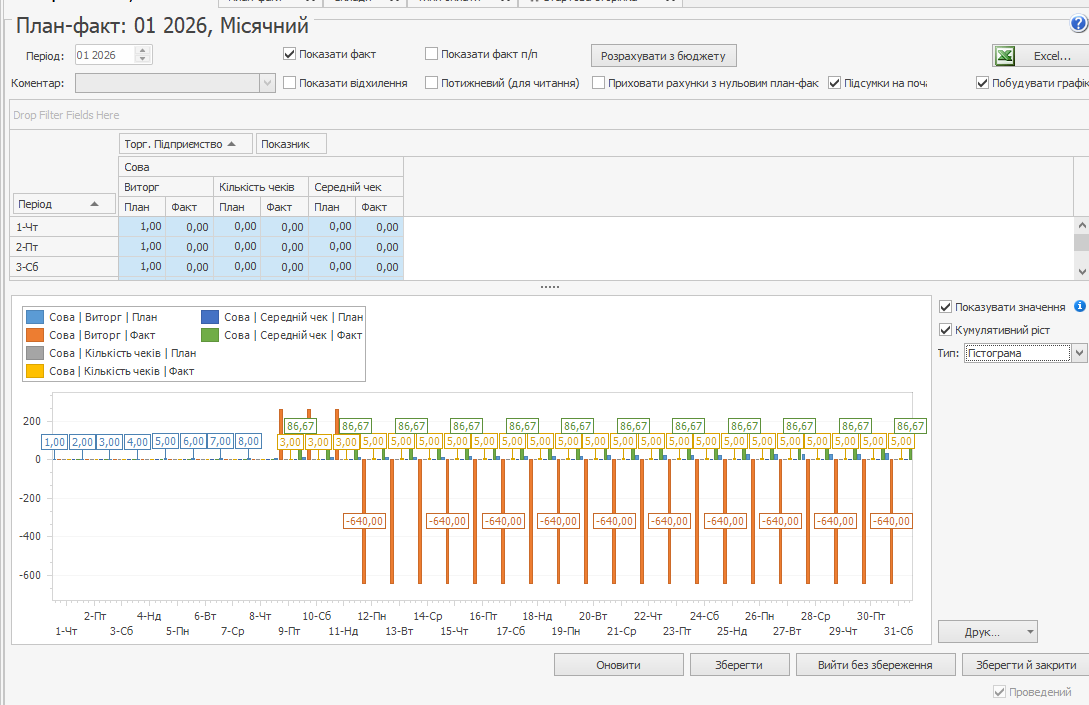Screen dimensions: 1089x705
Task: Toggle the Кумулятивний ріст checkbox
Action: [946, 330]
